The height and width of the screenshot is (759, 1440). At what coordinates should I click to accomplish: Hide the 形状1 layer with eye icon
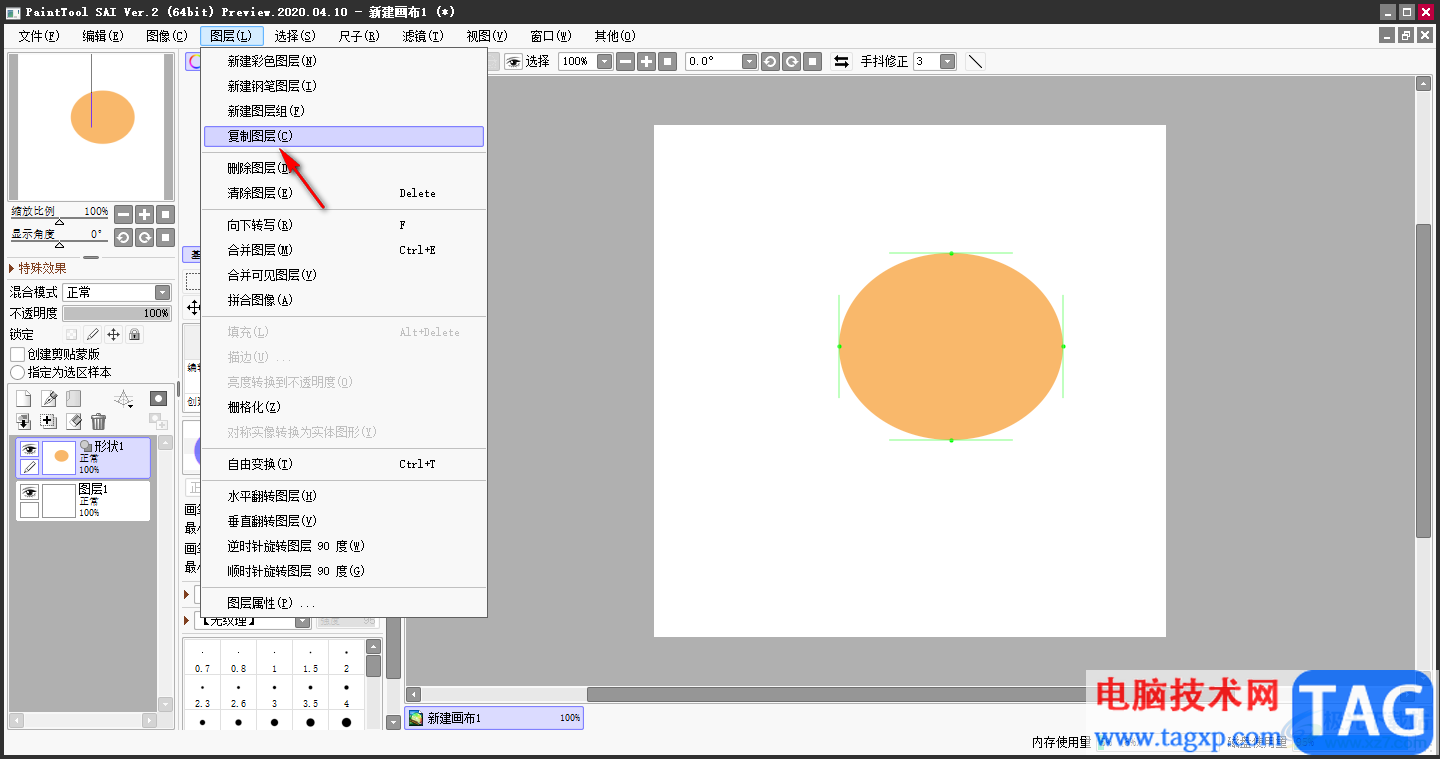point(29,449)
